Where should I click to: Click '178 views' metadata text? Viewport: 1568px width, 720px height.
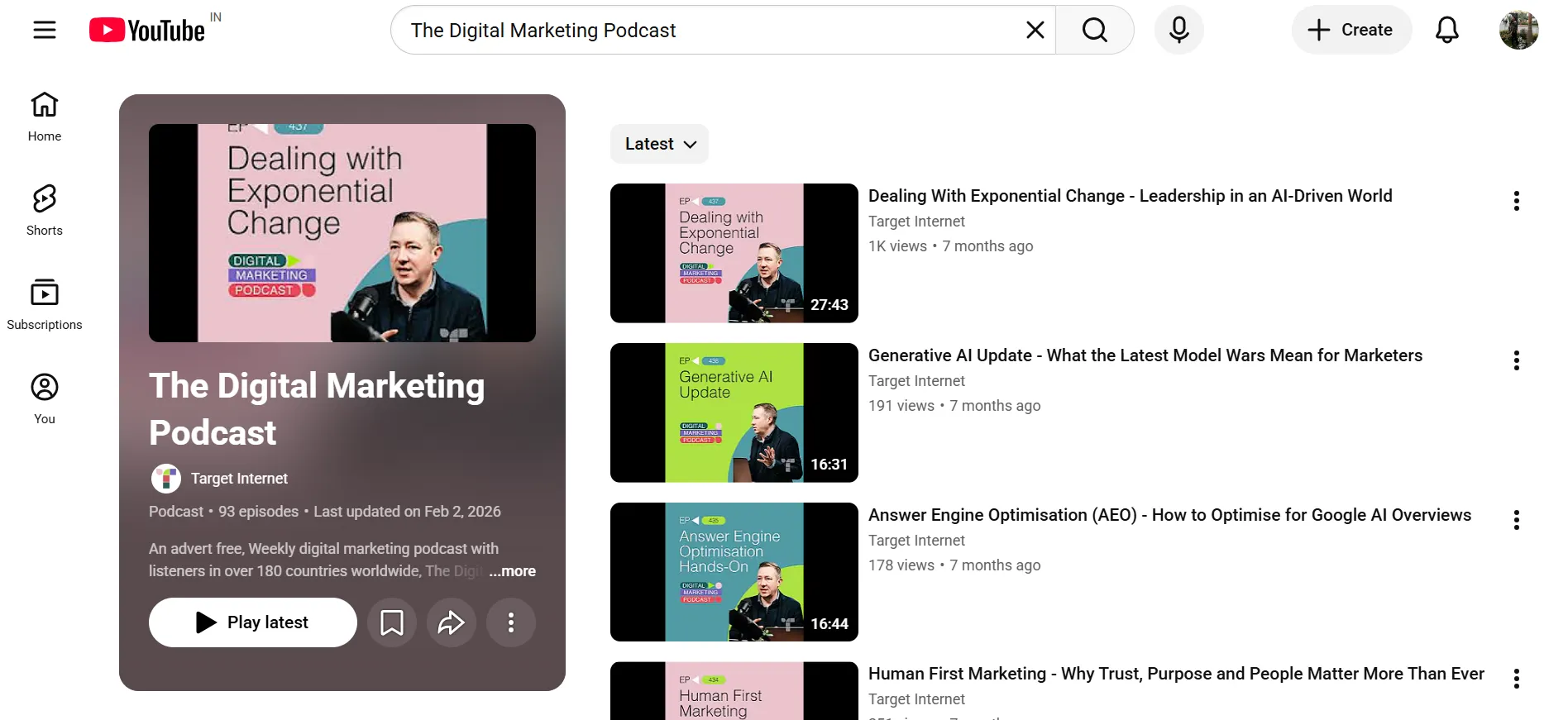901,565
